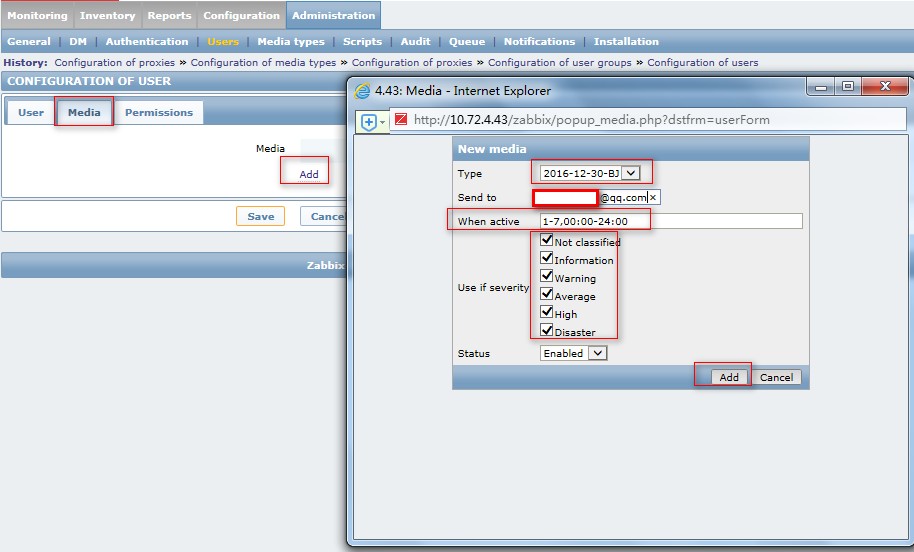
Task: Click the Zabbix favicon in address bar
Action: click(x=400, y=119)
